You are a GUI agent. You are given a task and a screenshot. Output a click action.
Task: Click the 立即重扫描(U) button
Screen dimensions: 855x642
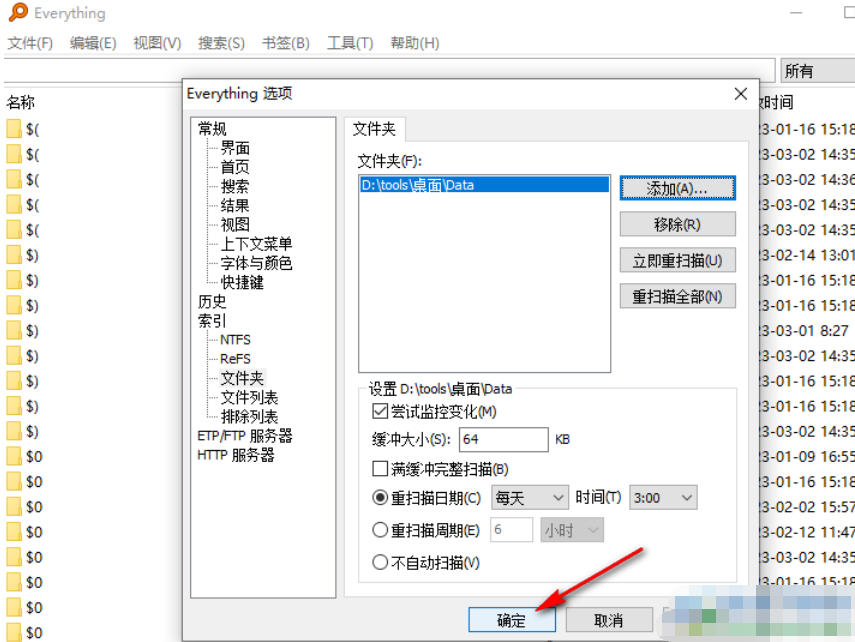click(680, 259)
